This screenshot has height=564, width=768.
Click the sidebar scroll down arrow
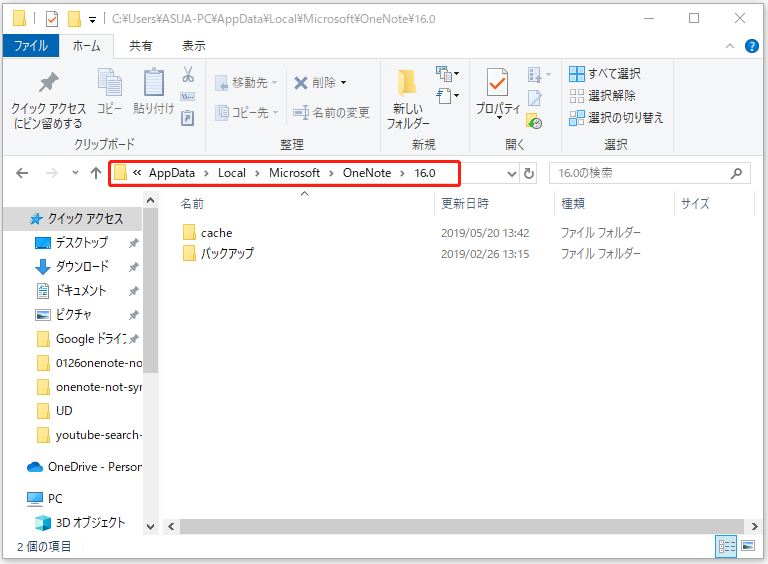pos(151,527)
